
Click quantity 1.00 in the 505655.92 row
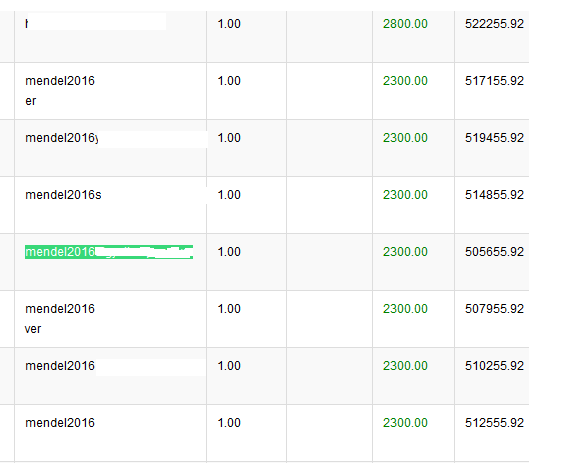(x=229, y=252)
